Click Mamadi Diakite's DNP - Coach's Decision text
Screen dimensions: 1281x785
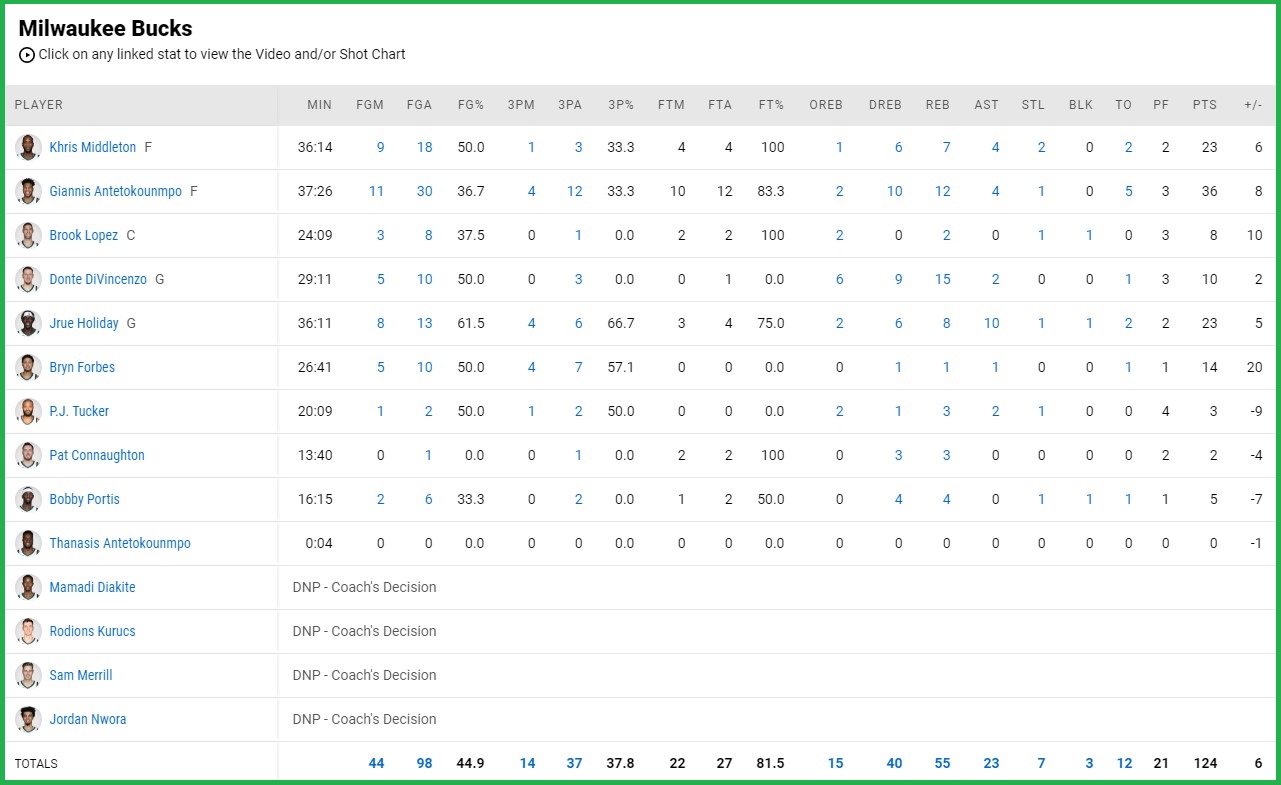[364, 587]
